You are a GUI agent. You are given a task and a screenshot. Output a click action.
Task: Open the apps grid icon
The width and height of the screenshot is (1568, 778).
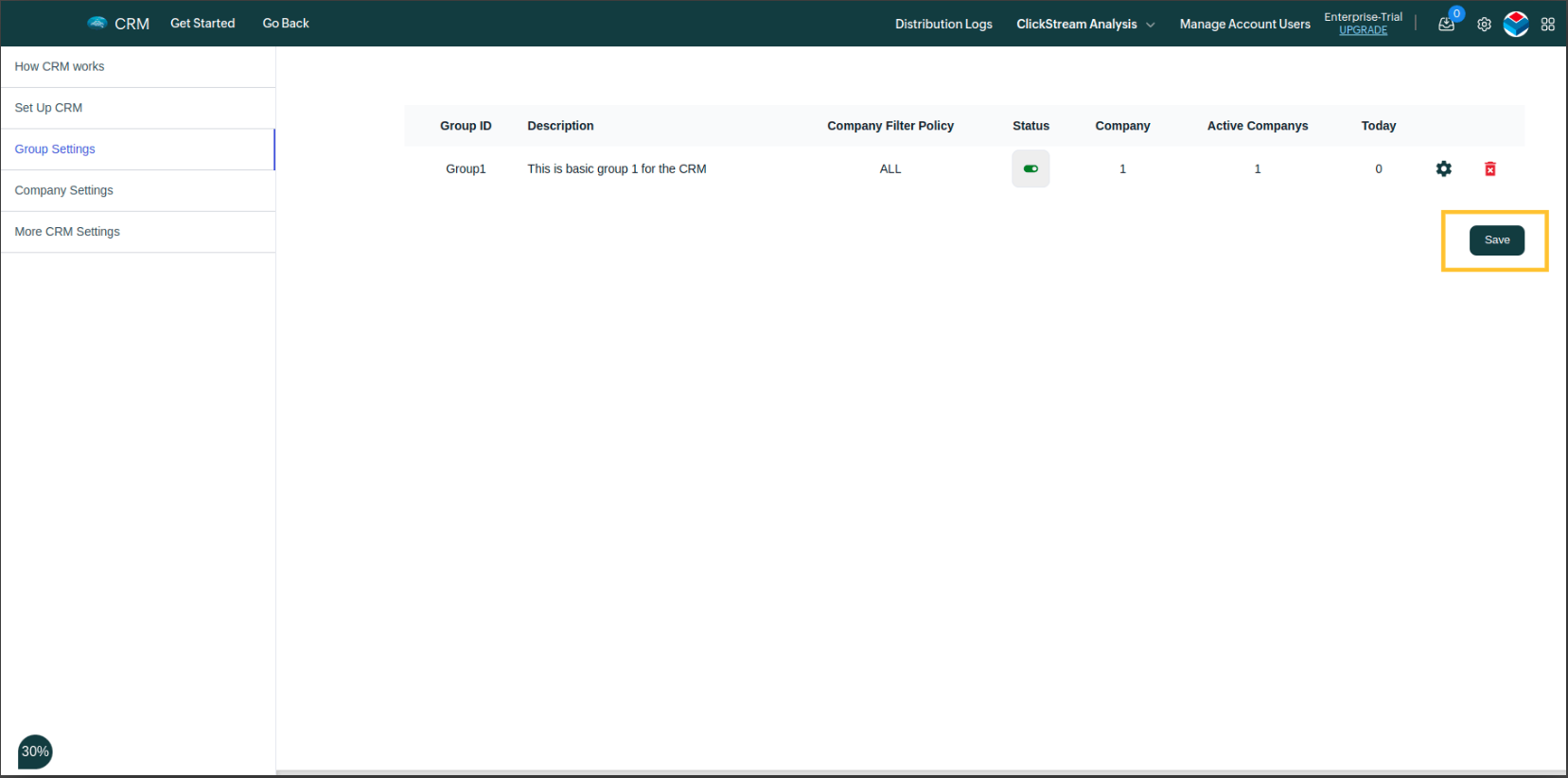pos(1548,25)
